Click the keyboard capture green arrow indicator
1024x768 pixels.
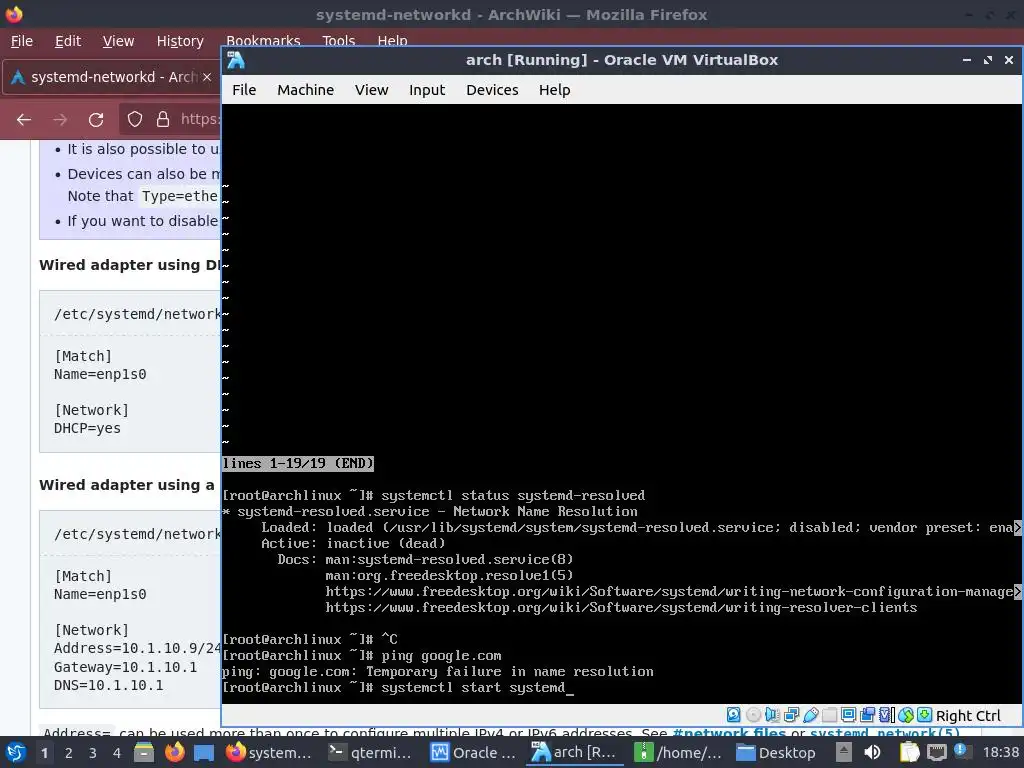(x=925, y=714)
